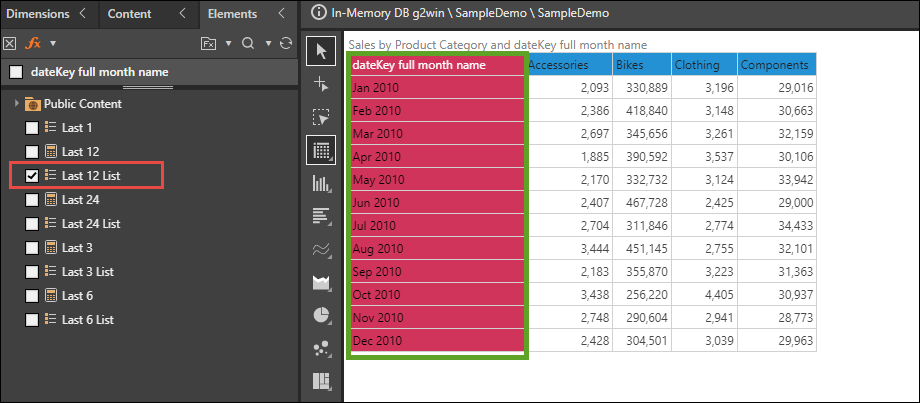Image resolution: width=920 pixels, height=403 pixels.
Task: Switch to the Dimensions tab
Action: coord(37,14)
